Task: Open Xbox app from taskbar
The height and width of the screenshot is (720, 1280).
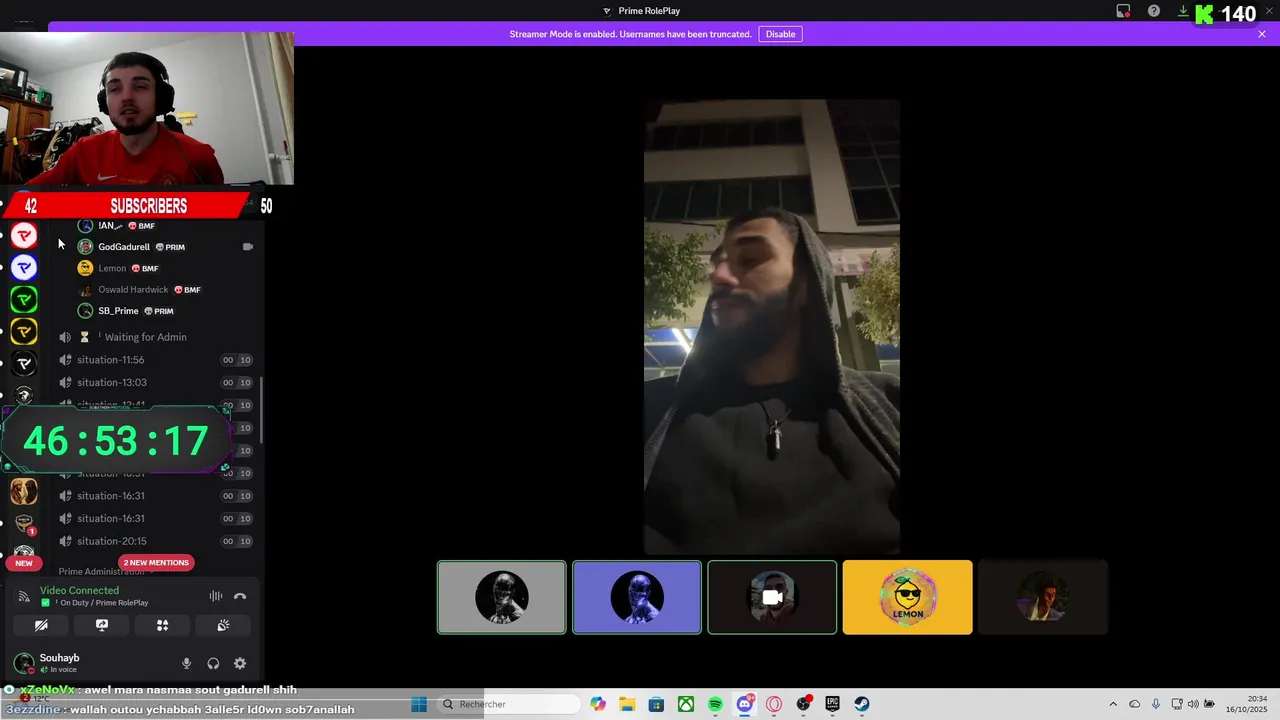Action: tap(686, 704)
